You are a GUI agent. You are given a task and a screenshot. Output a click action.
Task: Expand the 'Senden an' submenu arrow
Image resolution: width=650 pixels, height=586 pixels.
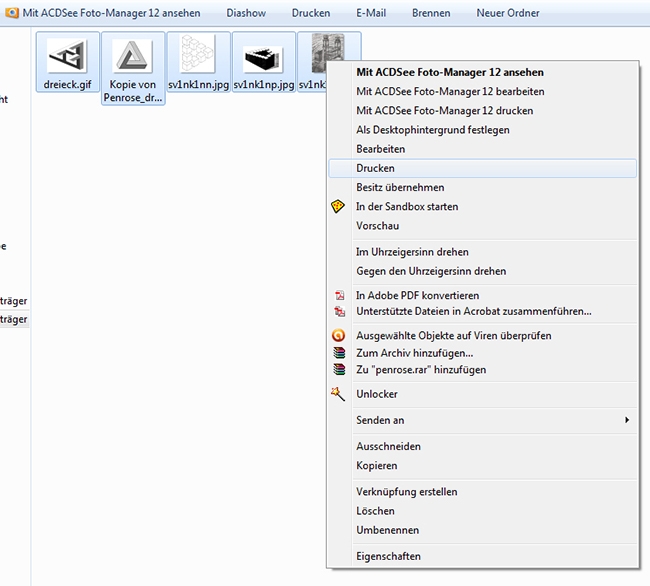(627, 420)
